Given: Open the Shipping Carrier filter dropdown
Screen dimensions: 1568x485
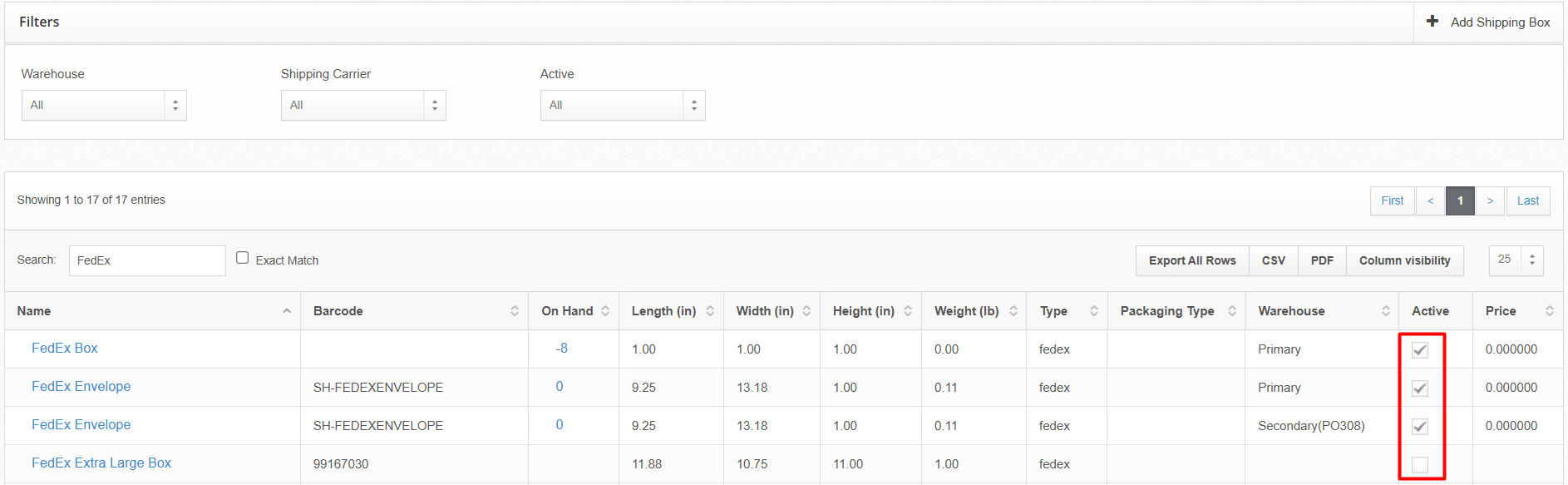Looking at the screenshot, I should pos(363,106).
